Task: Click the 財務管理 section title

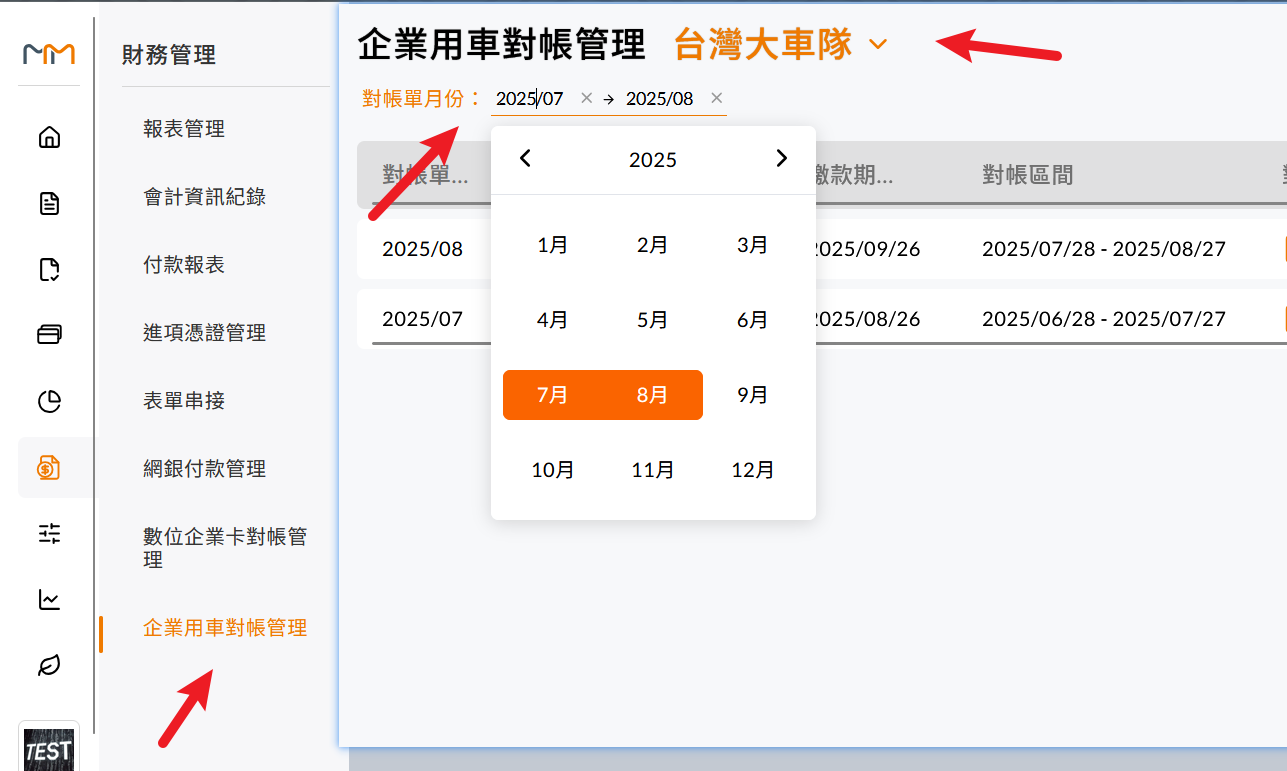Action: (x=169, y=55)
